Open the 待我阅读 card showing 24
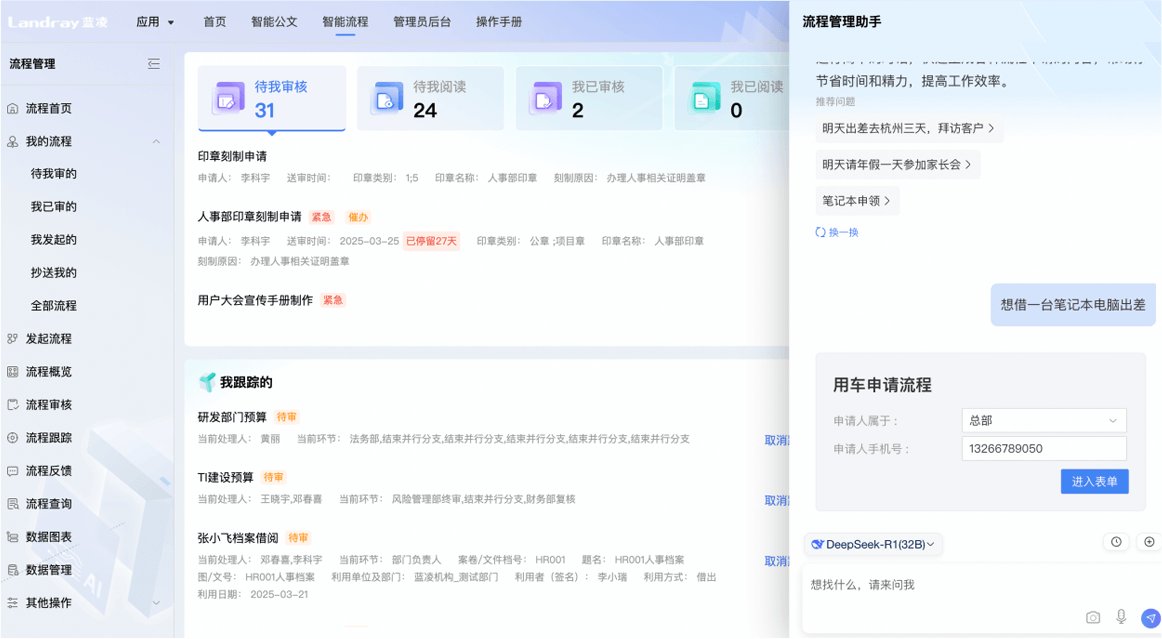 [x=430, y=98]
